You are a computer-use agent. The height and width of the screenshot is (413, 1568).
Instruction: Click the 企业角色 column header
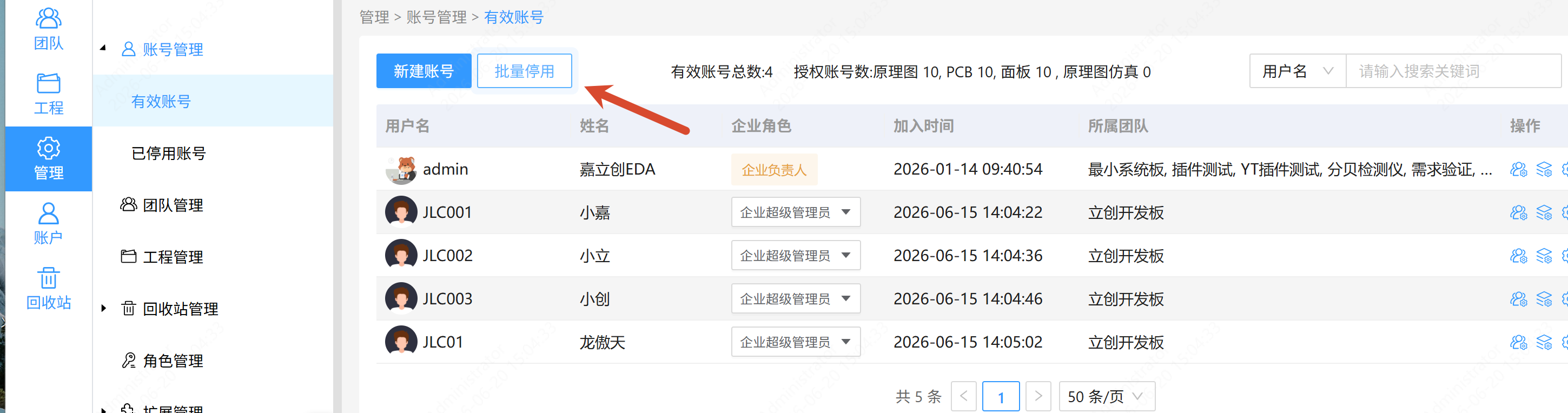(761, 126)
